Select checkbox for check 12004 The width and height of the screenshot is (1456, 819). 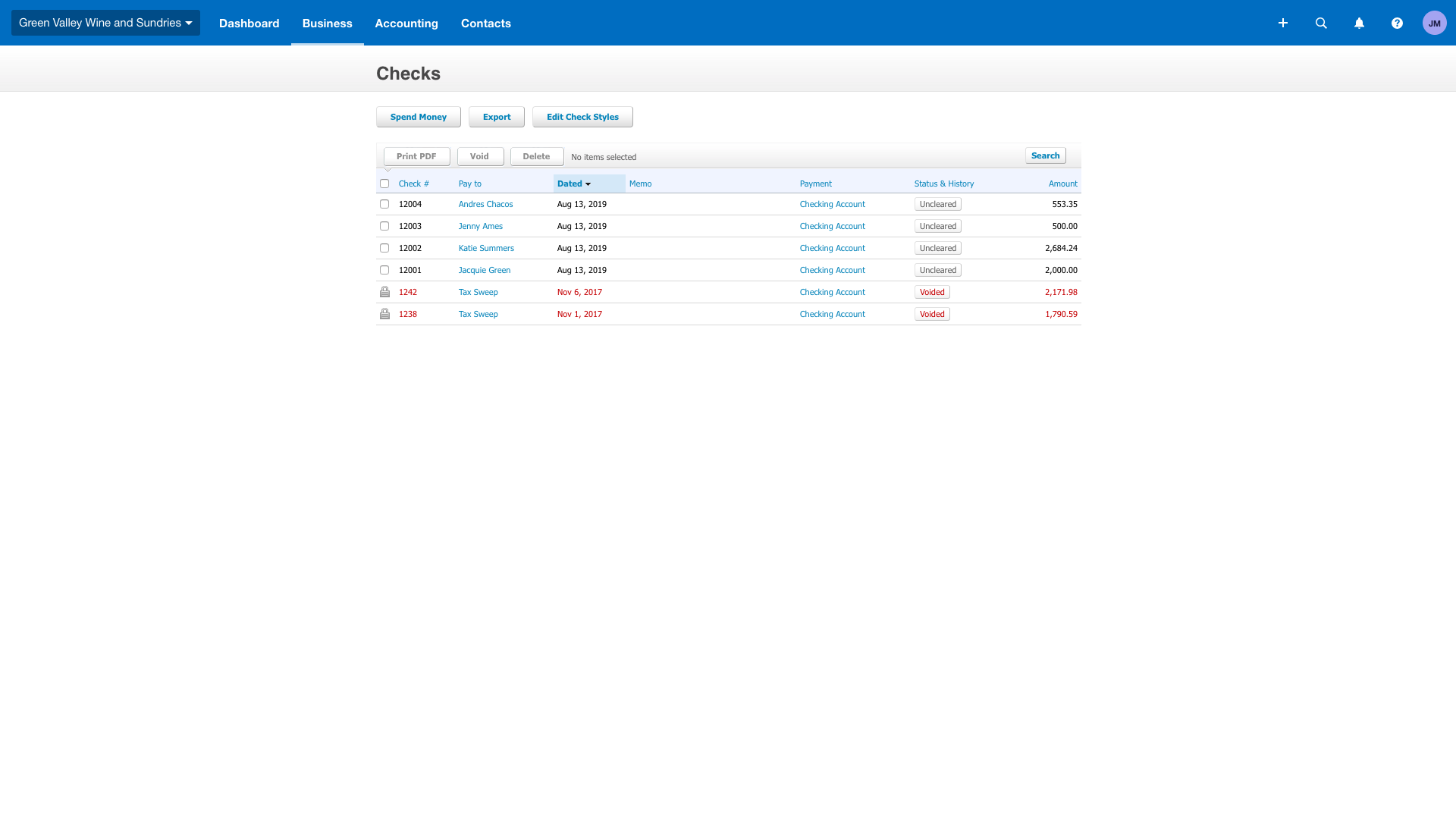(384, 204)
